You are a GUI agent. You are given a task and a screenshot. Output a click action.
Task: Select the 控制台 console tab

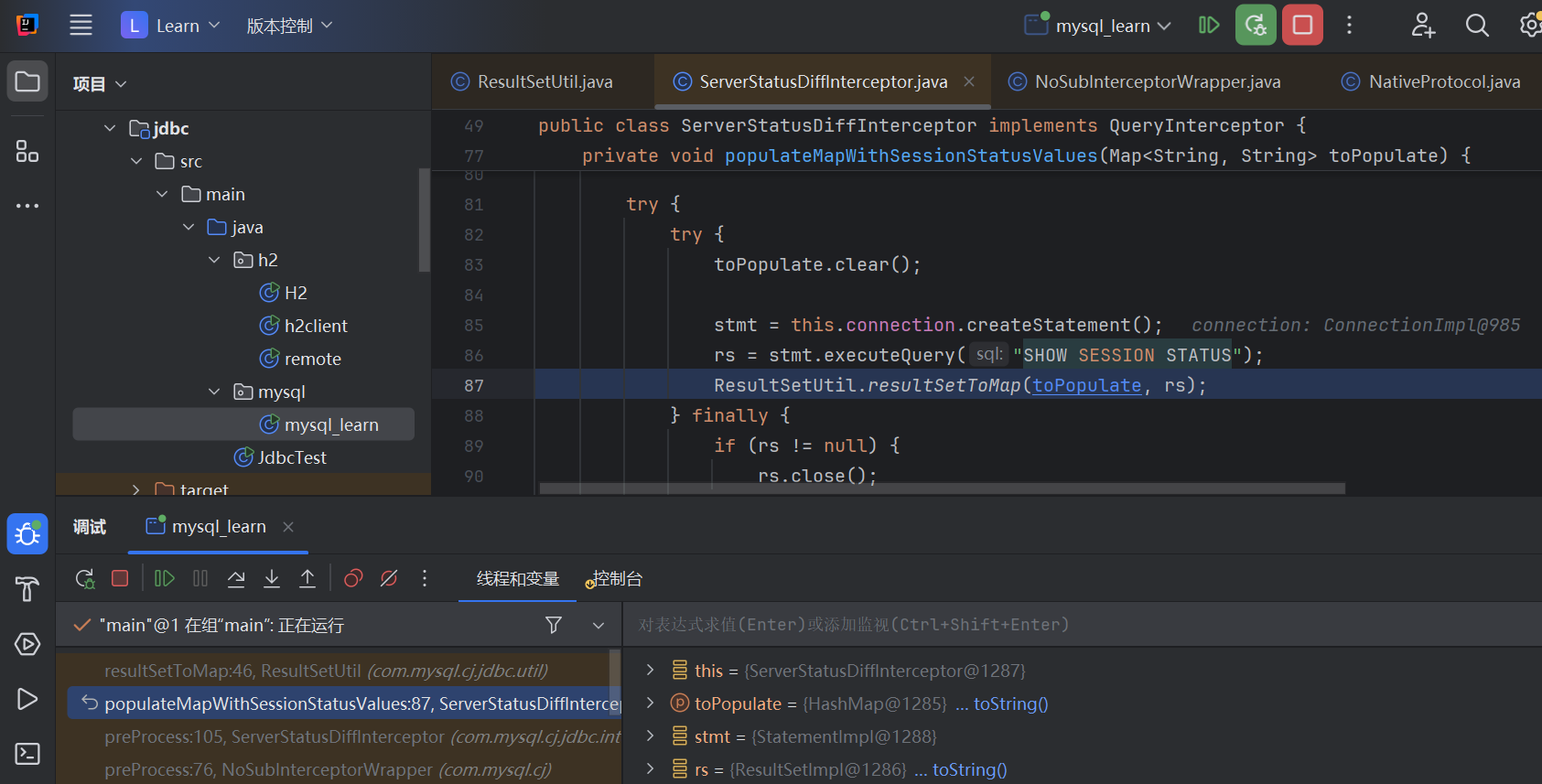(x=615, y=578)
